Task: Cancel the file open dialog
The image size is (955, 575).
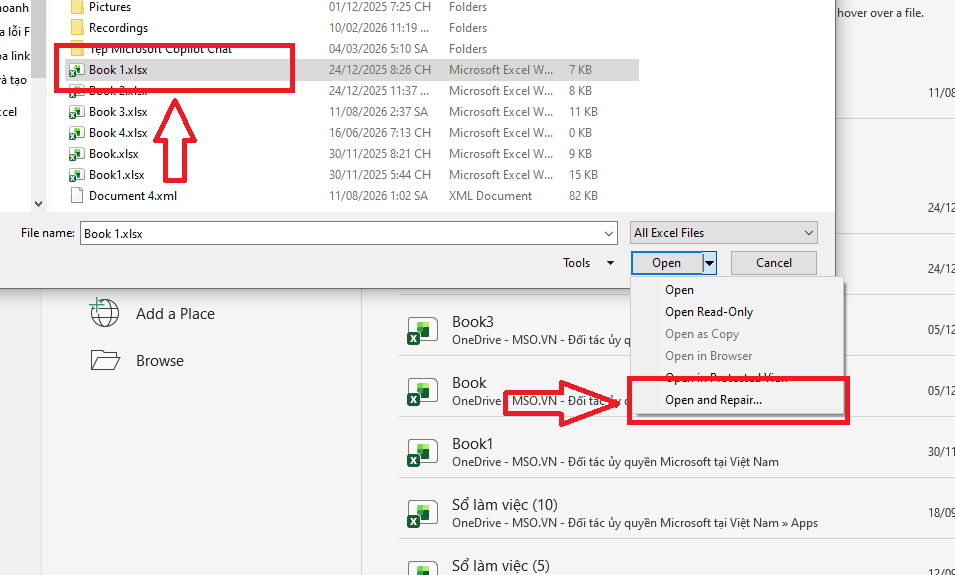Action: [774, 263]
